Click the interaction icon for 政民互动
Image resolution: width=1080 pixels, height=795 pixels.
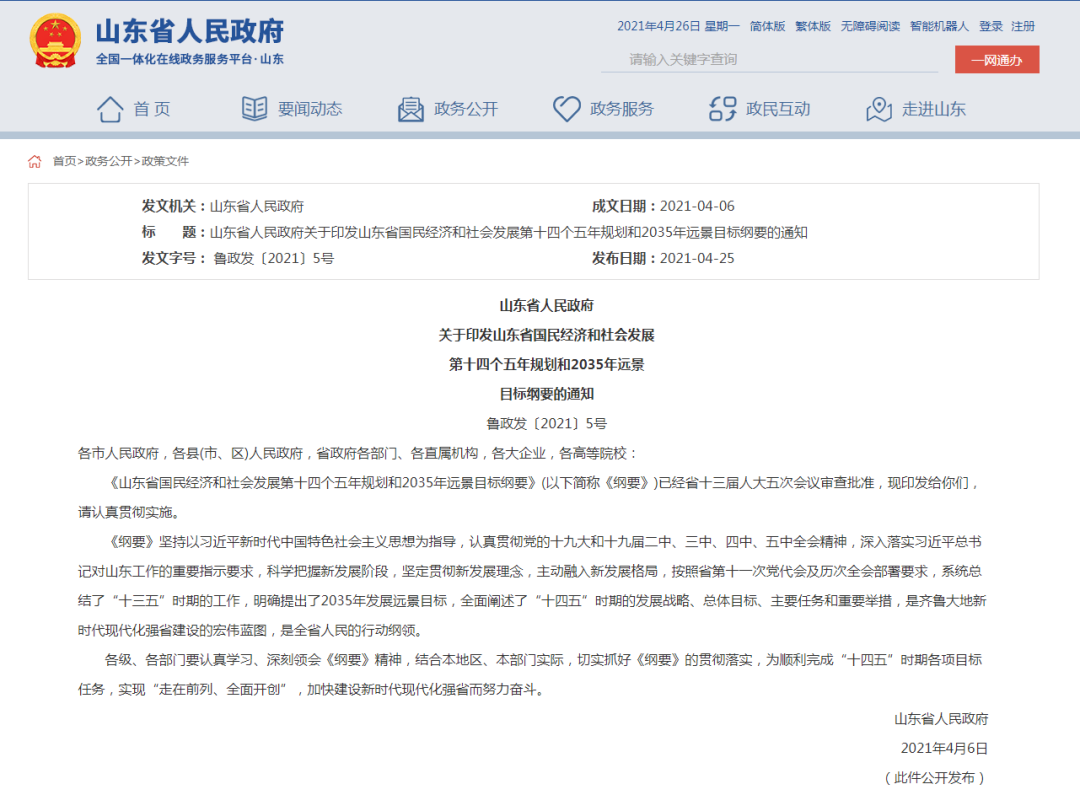pyautogui.click(x=723, y=109)
